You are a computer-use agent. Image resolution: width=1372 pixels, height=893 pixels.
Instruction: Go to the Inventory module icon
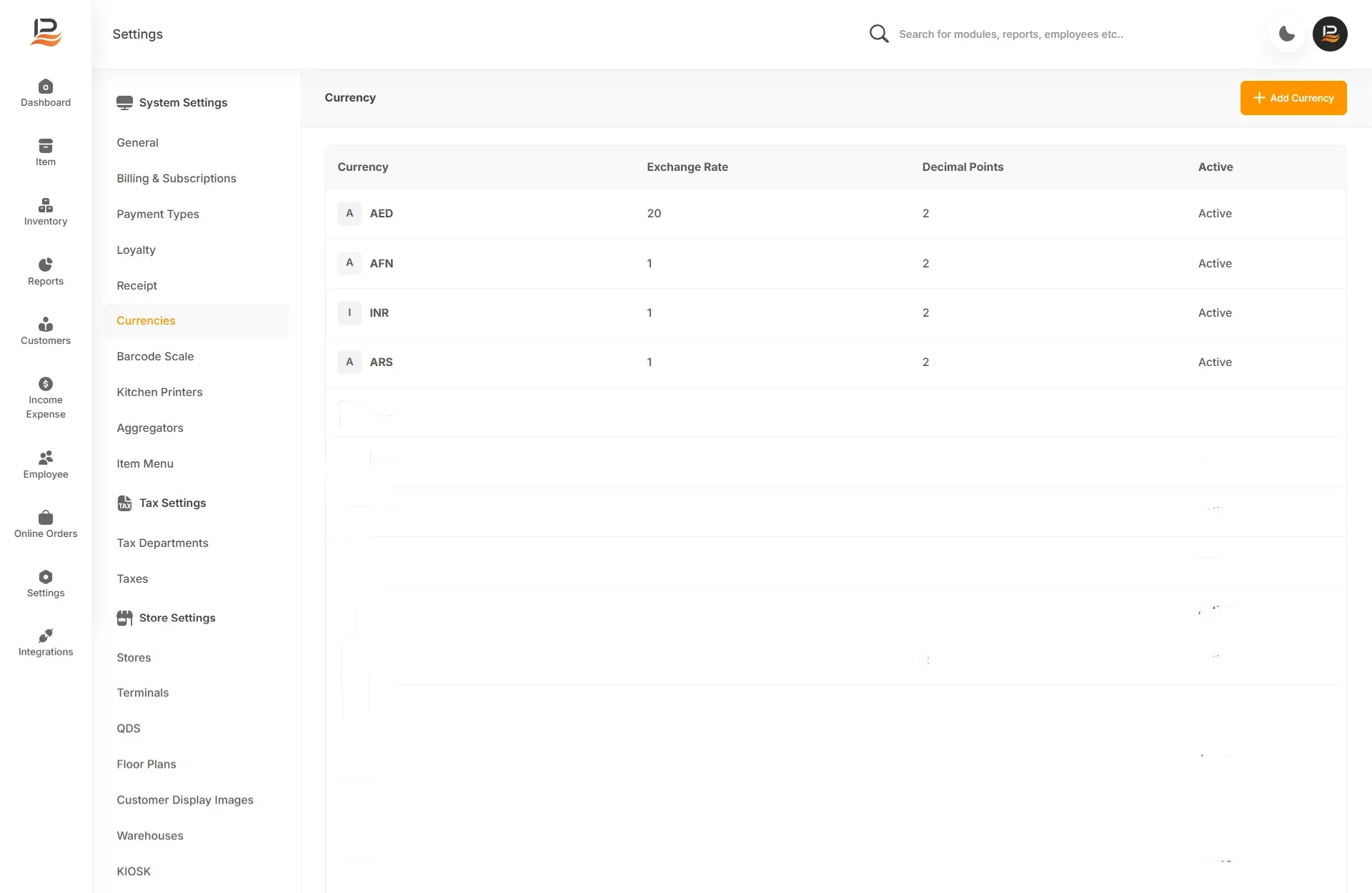[x=46, y=205]
